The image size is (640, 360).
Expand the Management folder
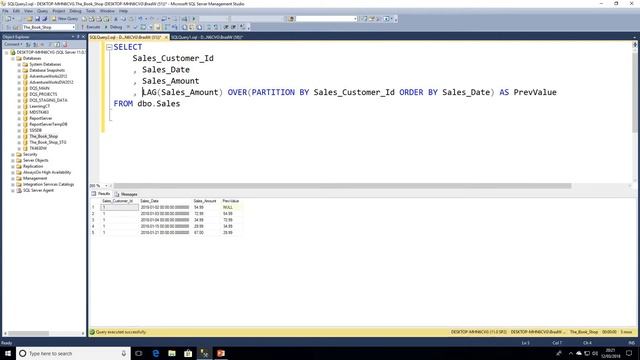click(13, 178)
